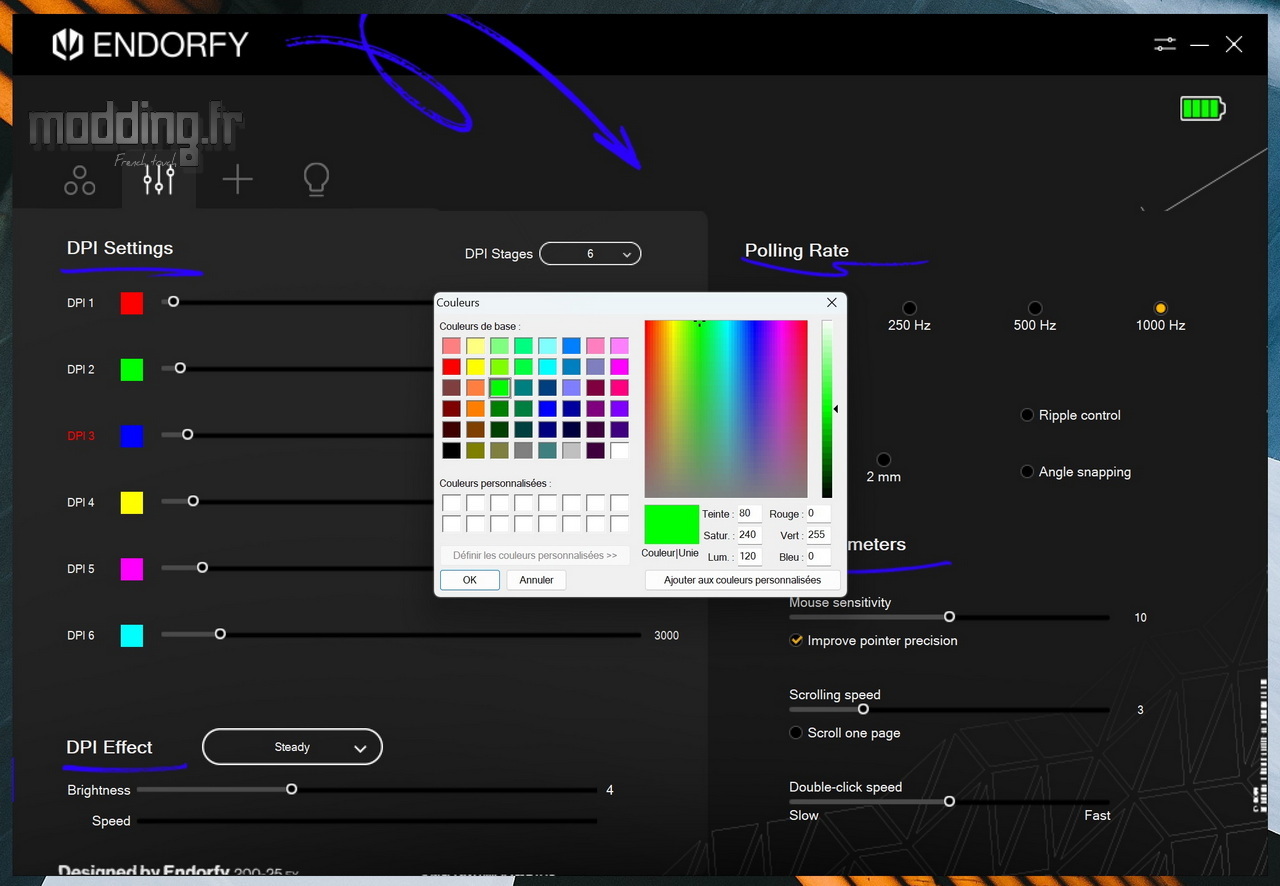Click the DPI Settings heading
The height and width of the screenshot is (886, 1280).
[120, 248]
